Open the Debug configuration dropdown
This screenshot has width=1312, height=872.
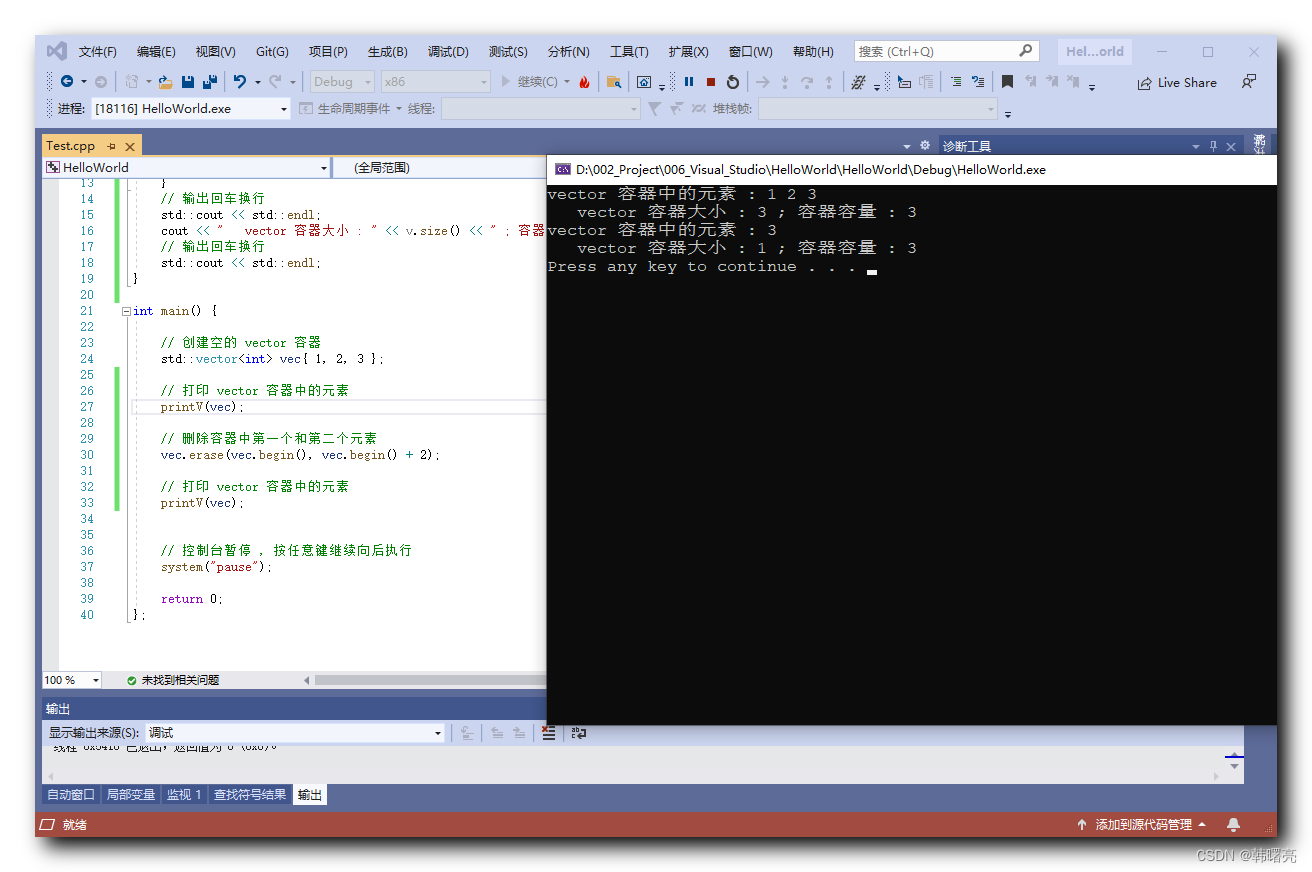click(x=342, y=82)
